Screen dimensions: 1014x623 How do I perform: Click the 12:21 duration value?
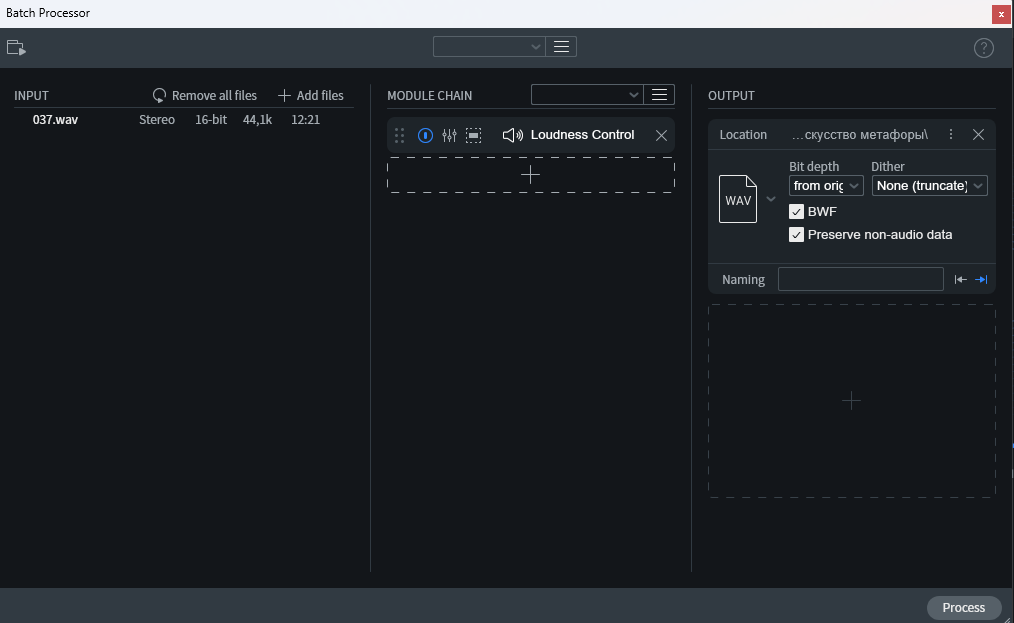pos(305,120)
